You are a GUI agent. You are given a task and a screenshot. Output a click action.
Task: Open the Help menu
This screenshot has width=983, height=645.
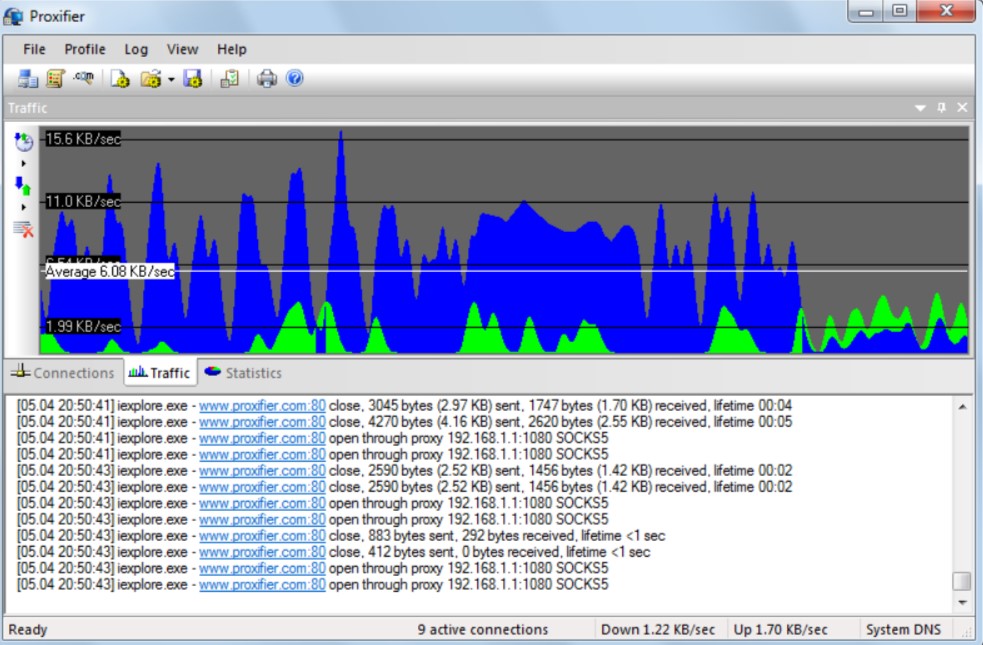point(231,50)
